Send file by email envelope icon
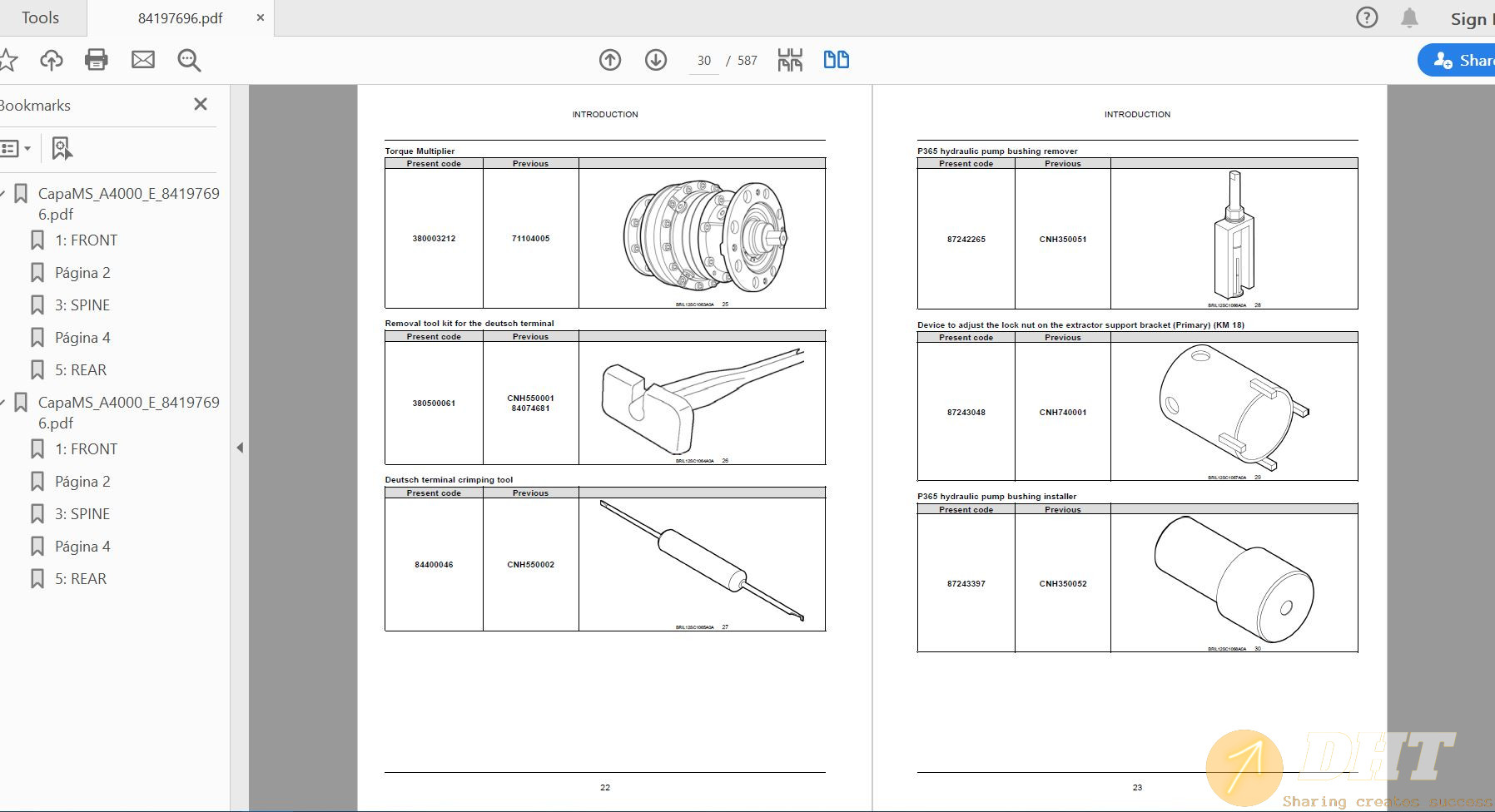1495x812 pixels. [143, 60]
